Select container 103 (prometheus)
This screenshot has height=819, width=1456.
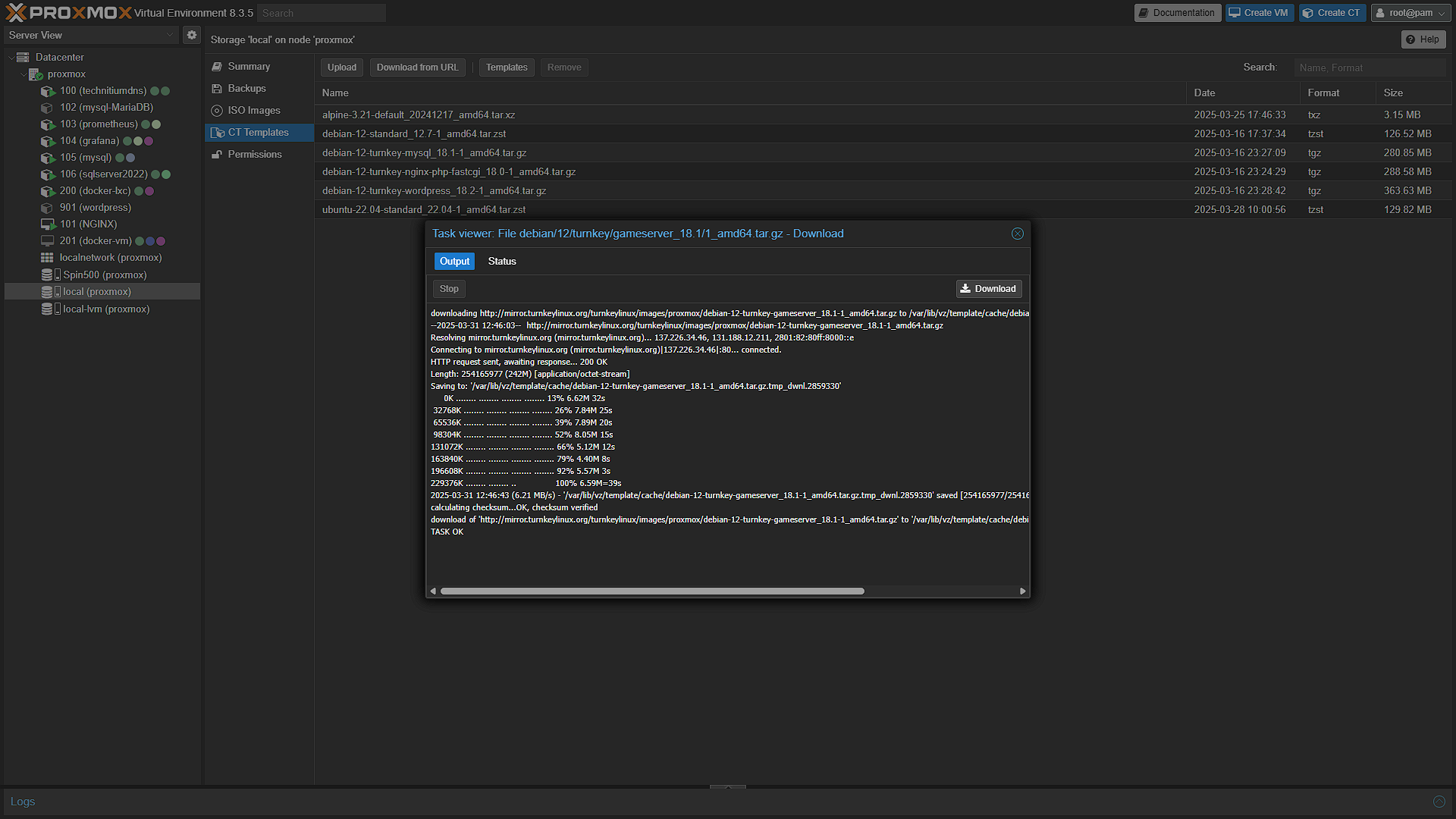point(99,124)
